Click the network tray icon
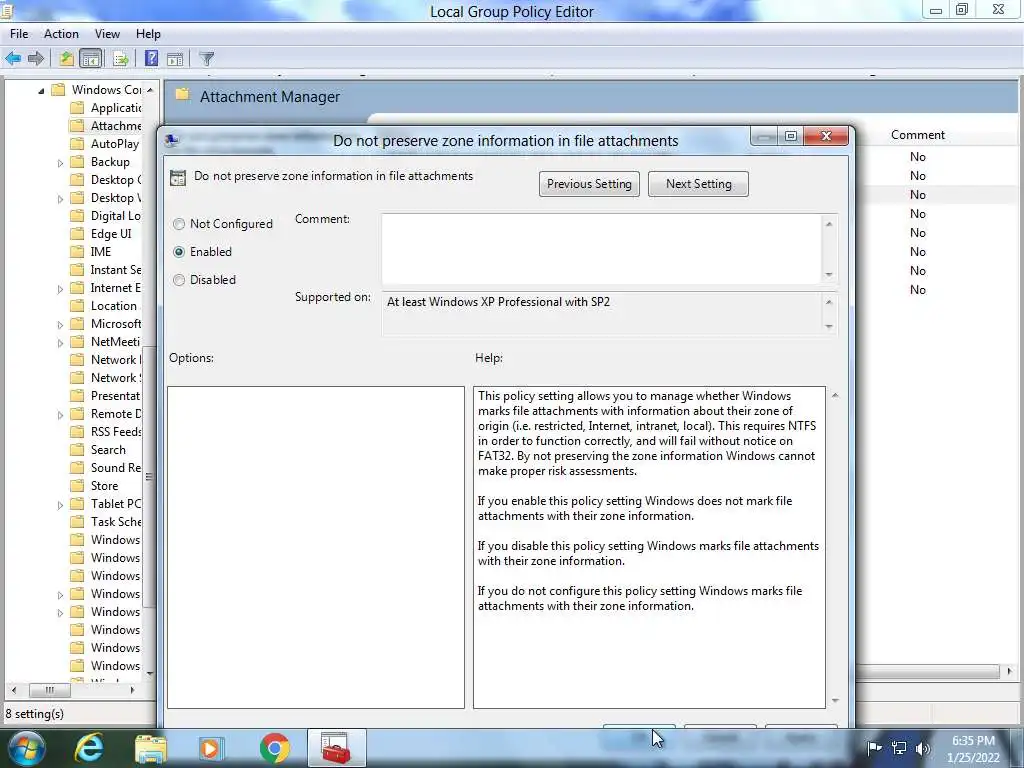 [x=899, y=748]
